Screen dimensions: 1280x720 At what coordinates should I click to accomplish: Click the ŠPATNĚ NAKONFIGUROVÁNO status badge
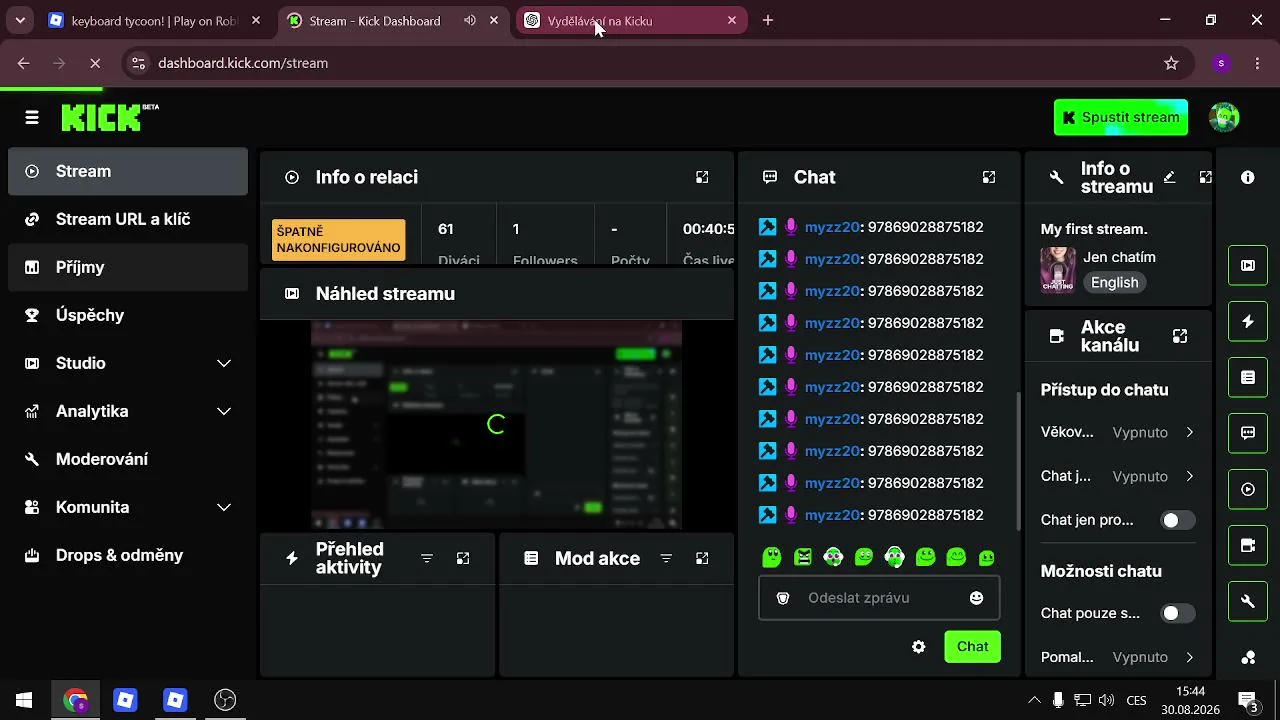(x=339, y=240)
